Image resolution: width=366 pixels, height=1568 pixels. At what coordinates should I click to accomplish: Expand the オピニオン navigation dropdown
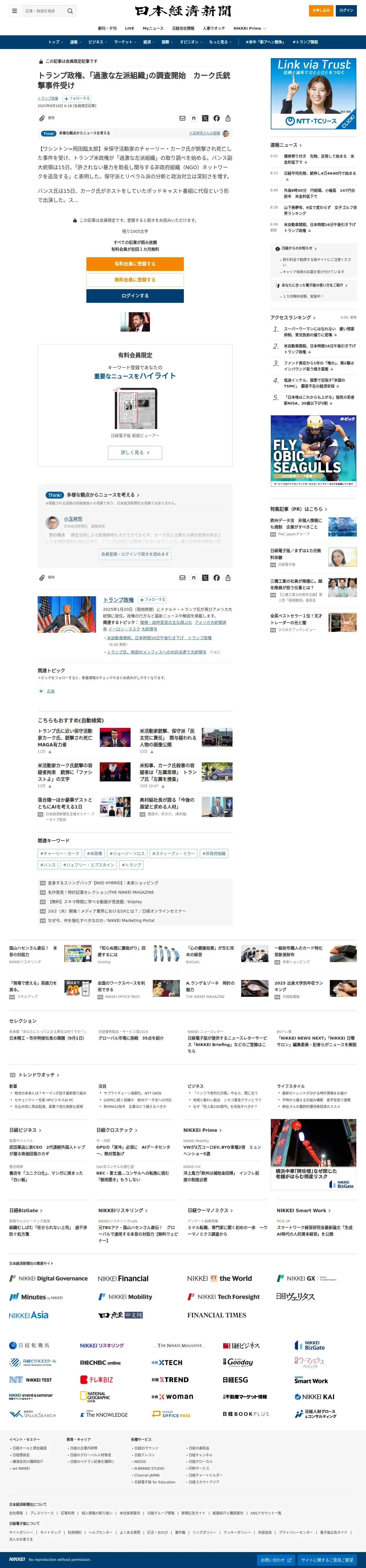click(x=191, y=42)
